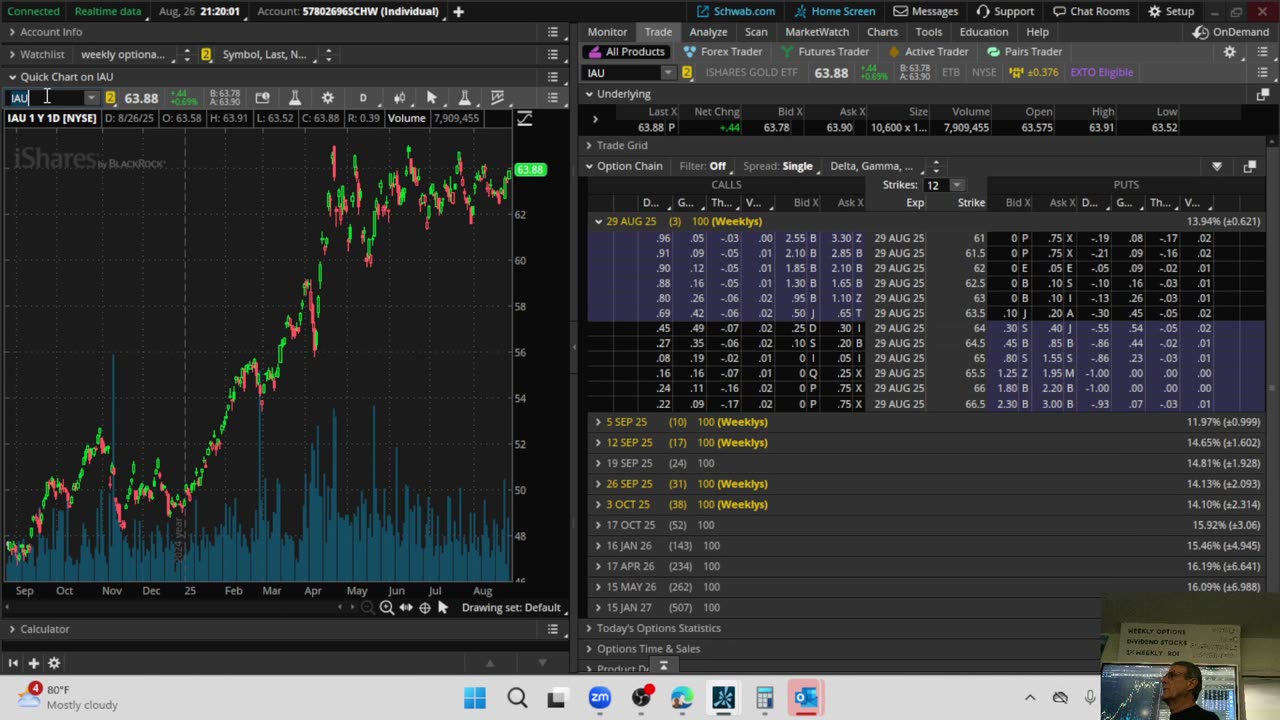Select the chart bottom pointer cursor icon
Image resolution: width=1280 pixels, height=720 pixels.
coord(443,607)
